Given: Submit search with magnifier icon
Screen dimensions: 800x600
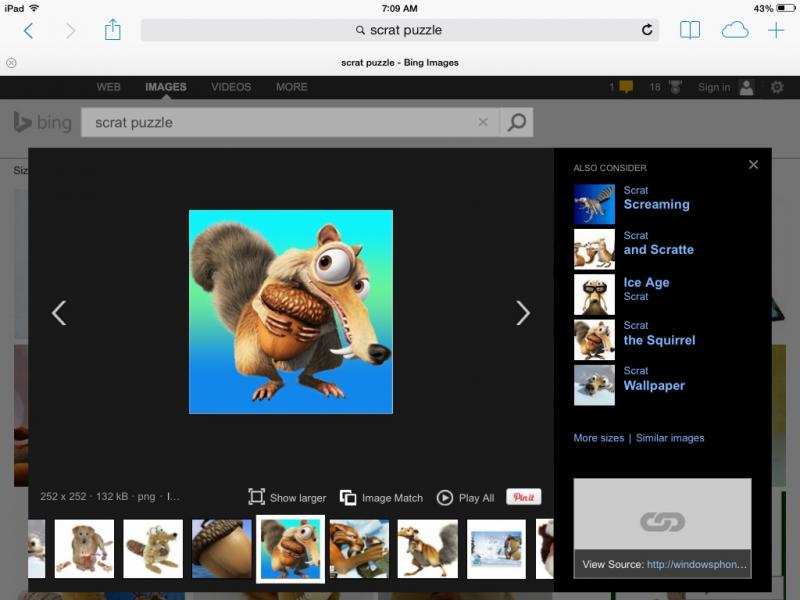Looking at the screenshot, I should [x=516, y=122].
